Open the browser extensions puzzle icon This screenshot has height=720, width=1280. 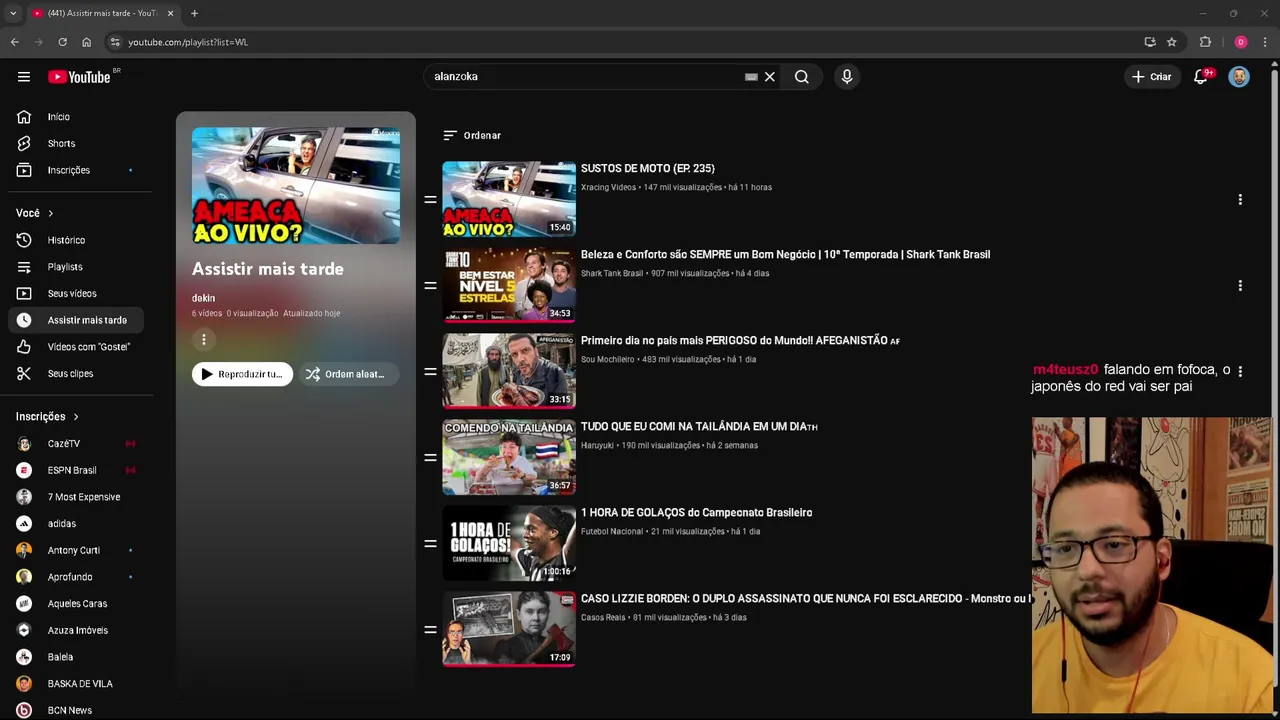1205,42
